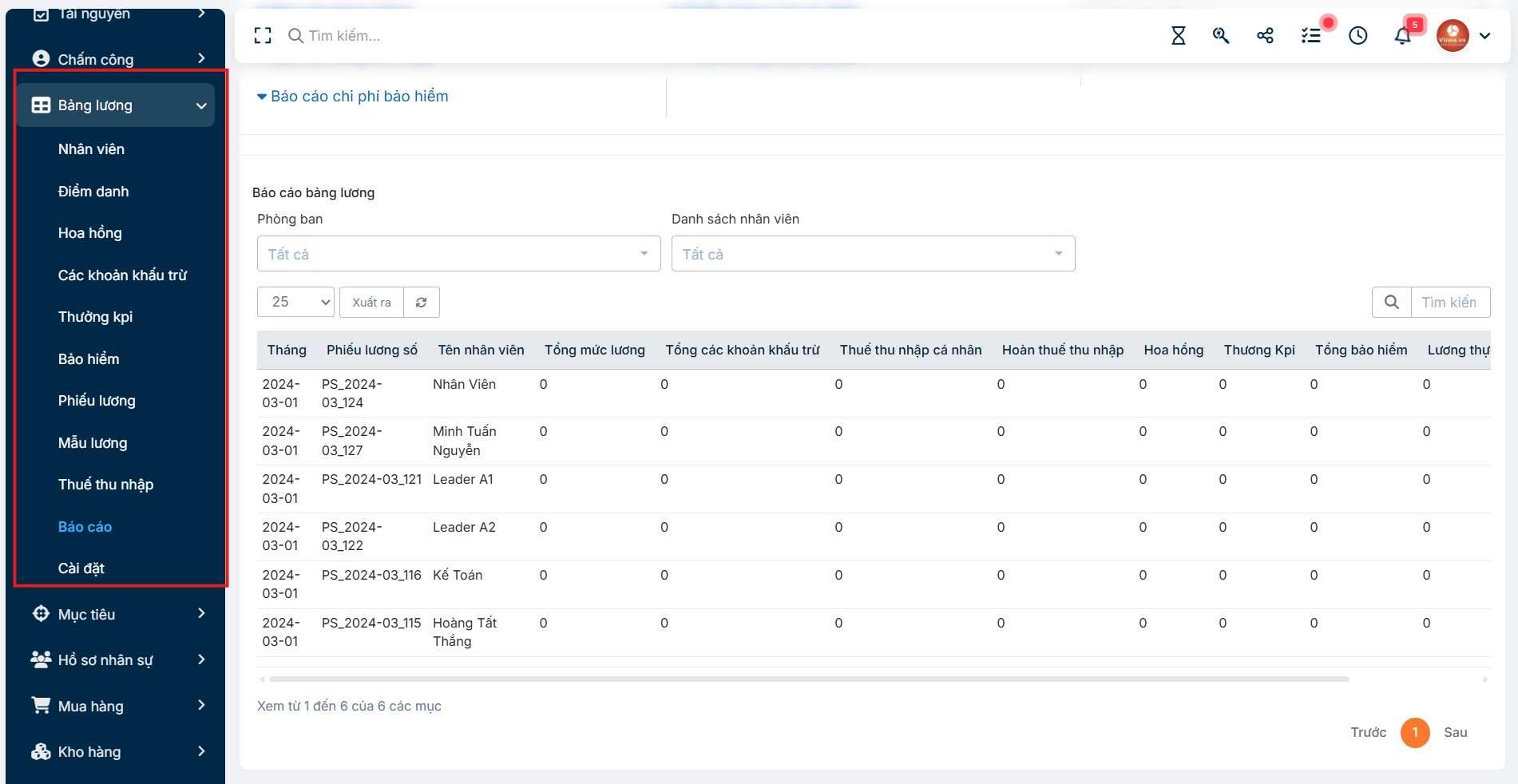Click the magnifier icon beside table search
The height and width of the screenshot is (784, 1518).
(x=1391, y=302)
